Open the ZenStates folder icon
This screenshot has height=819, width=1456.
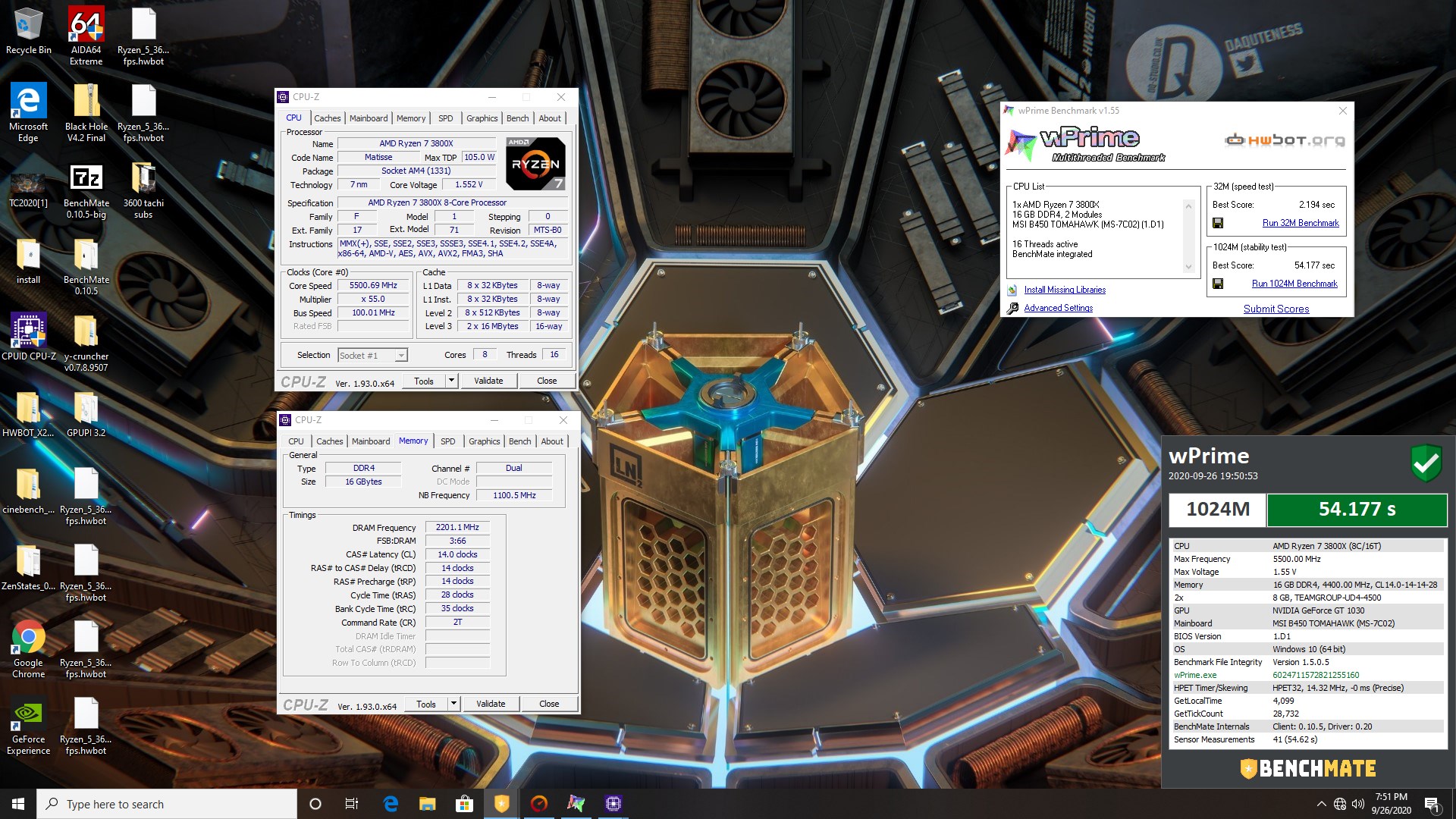click(28, 568)
